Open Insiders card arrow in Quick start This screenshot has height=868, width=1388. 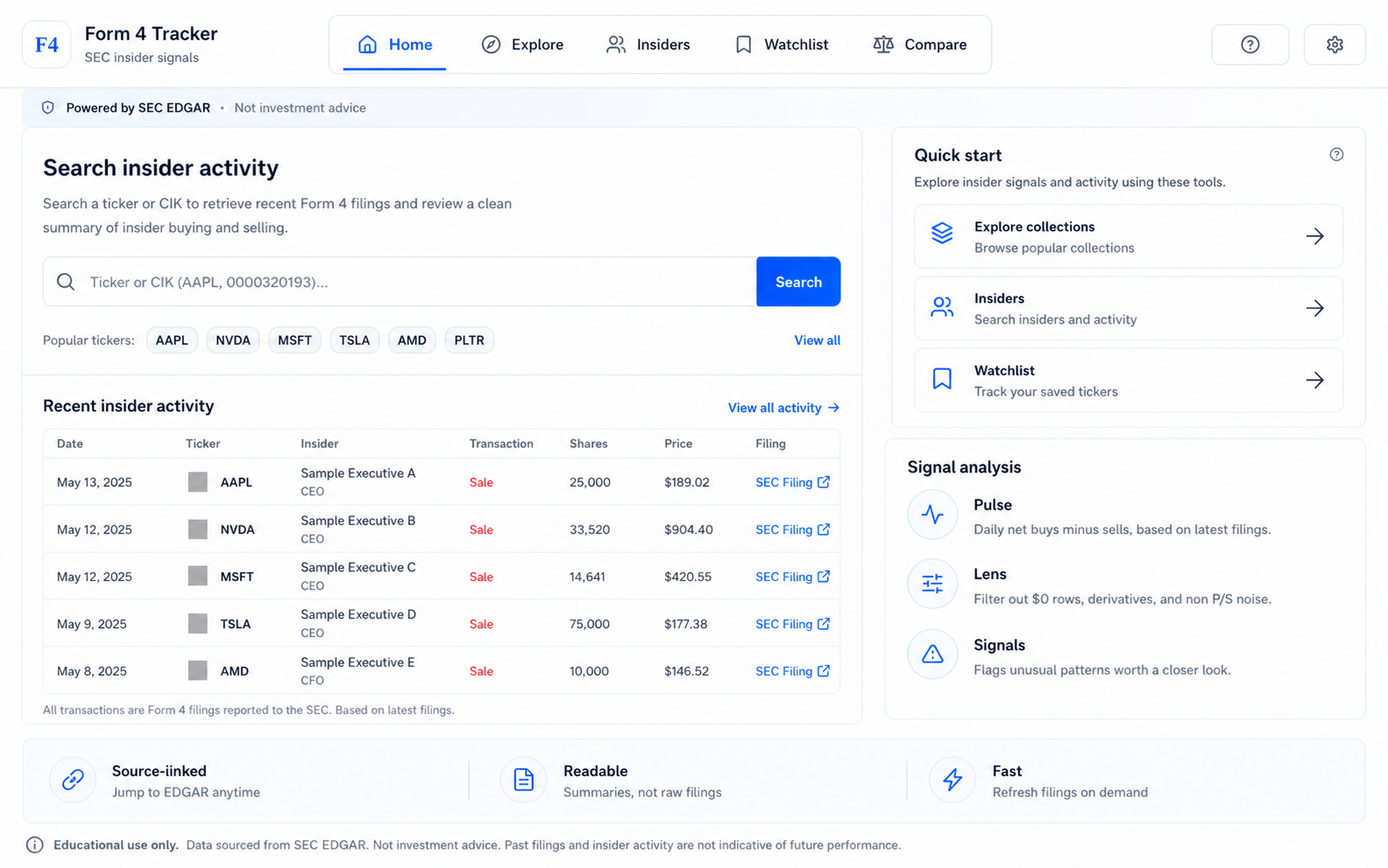(1314, 308)
